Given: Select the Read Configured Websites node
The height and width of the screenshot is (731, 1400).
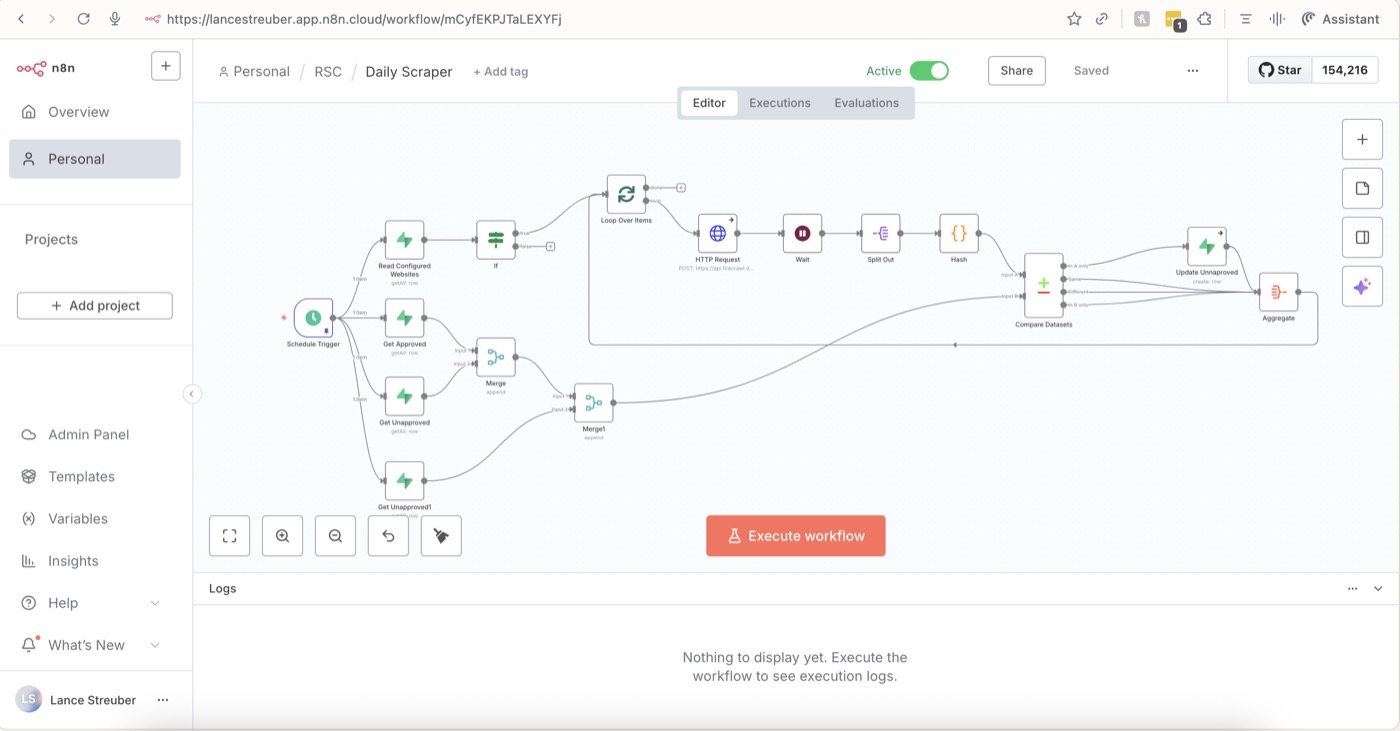Looking at the screenshot, I should (x=404, y=240).
